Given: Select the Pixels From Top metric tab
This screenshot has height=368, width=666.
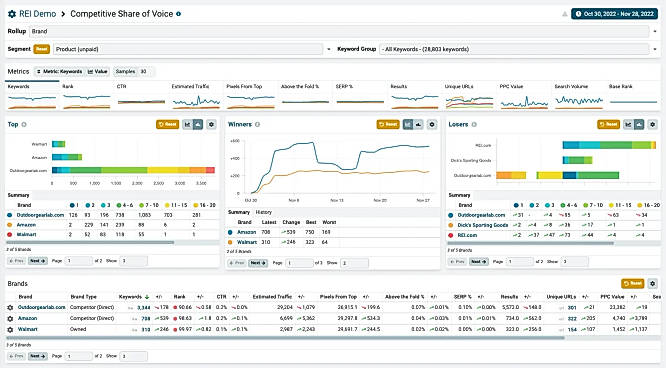Looking at the screenshot, I should 250,96.
